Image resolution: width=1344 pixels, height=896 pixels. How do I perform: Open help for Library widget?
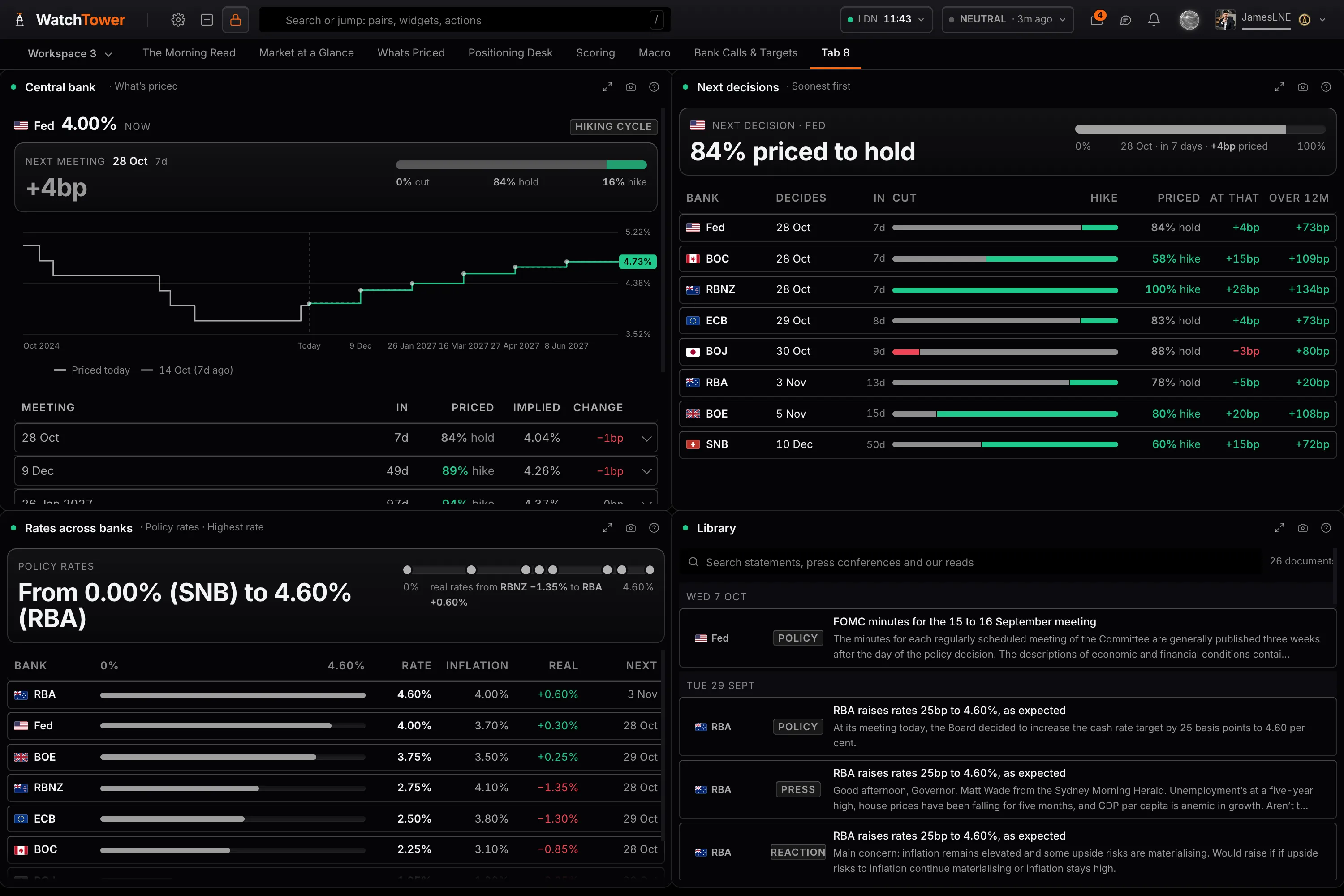click(1326, 528)
